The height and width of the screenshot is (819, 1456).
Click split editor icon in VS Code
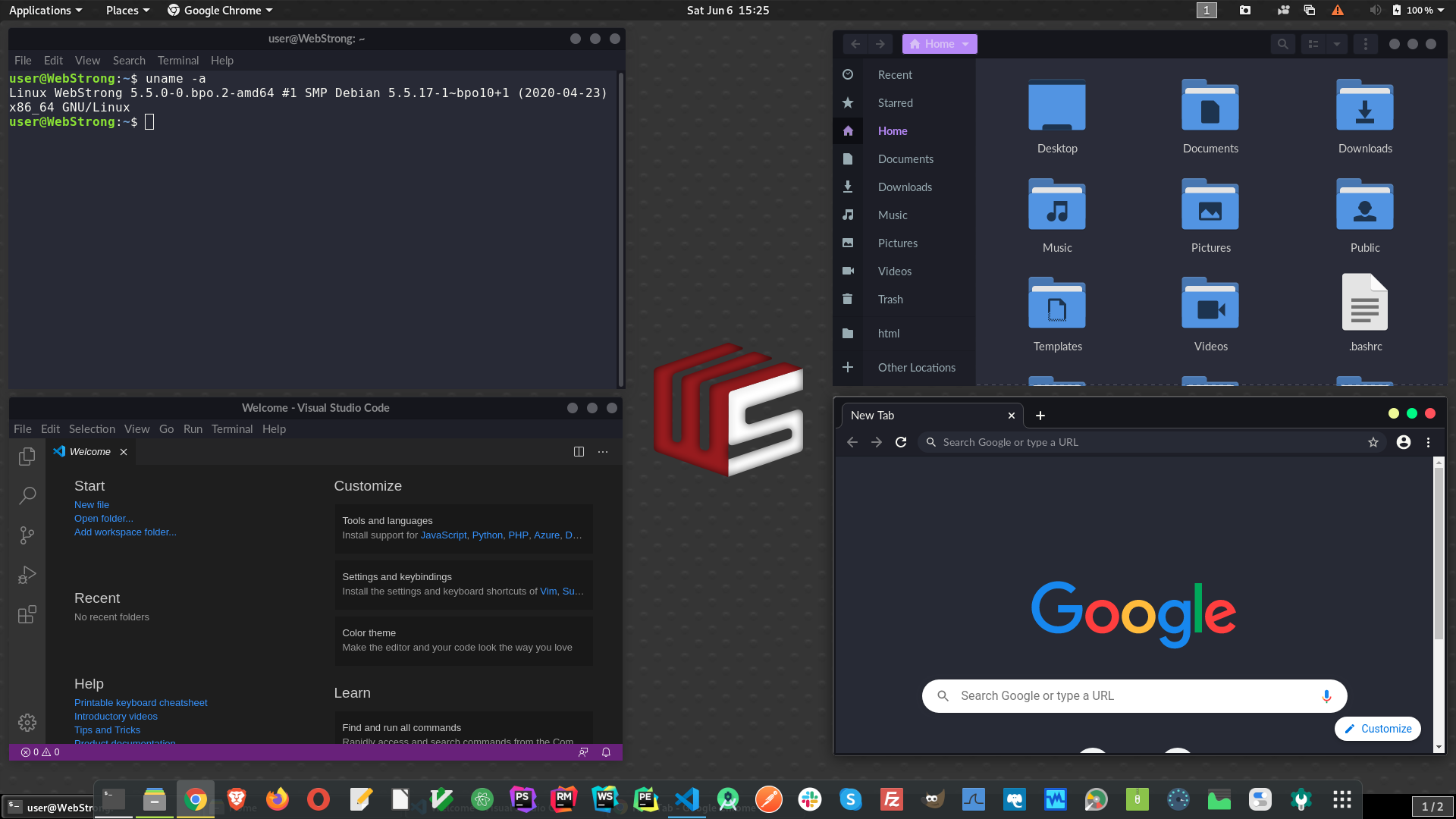[x=579, y=451]
